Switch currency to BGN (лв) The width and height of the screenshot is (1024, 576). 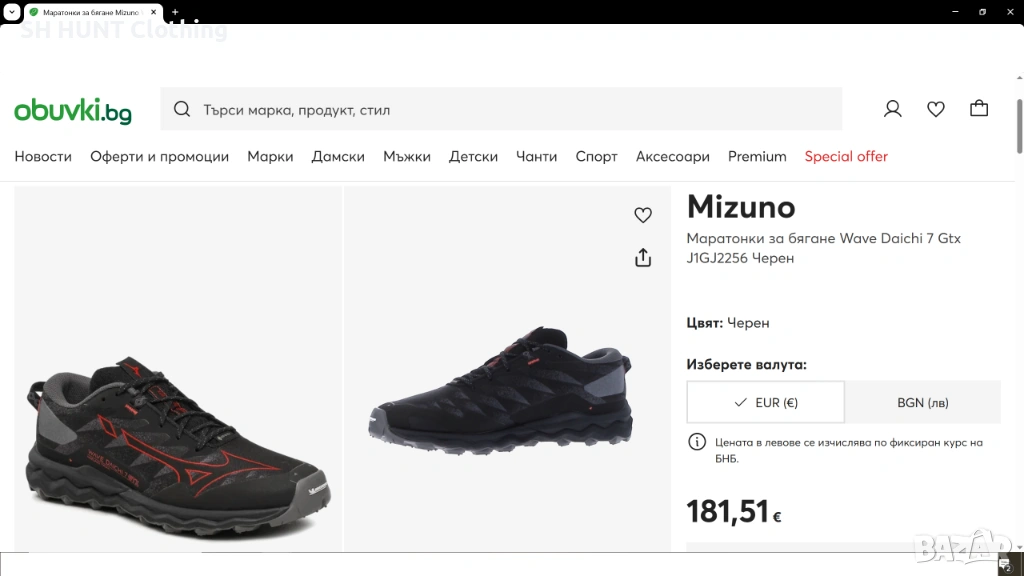pos(922,402)
